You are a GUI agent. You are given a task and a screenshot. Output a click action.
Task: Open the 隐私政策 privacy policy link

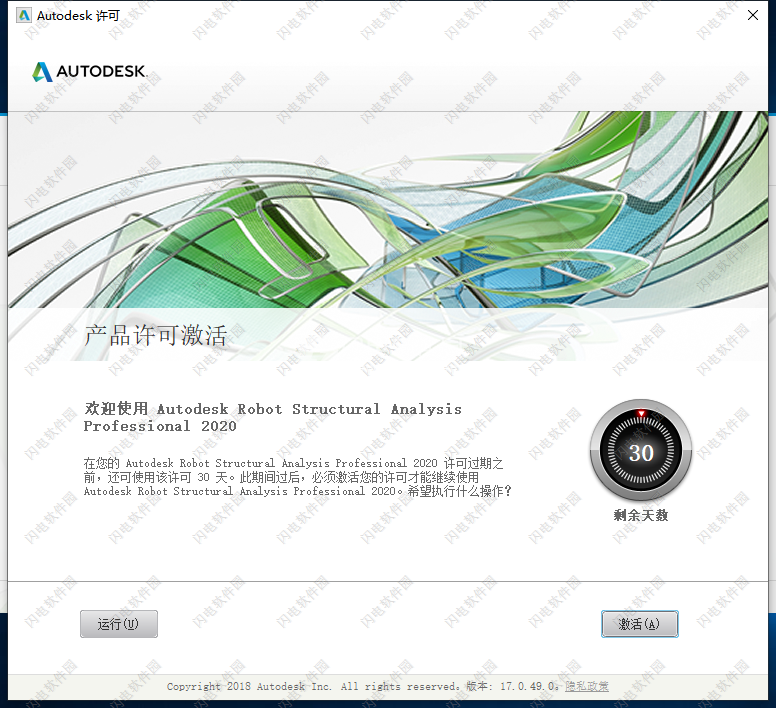point(587,686)
